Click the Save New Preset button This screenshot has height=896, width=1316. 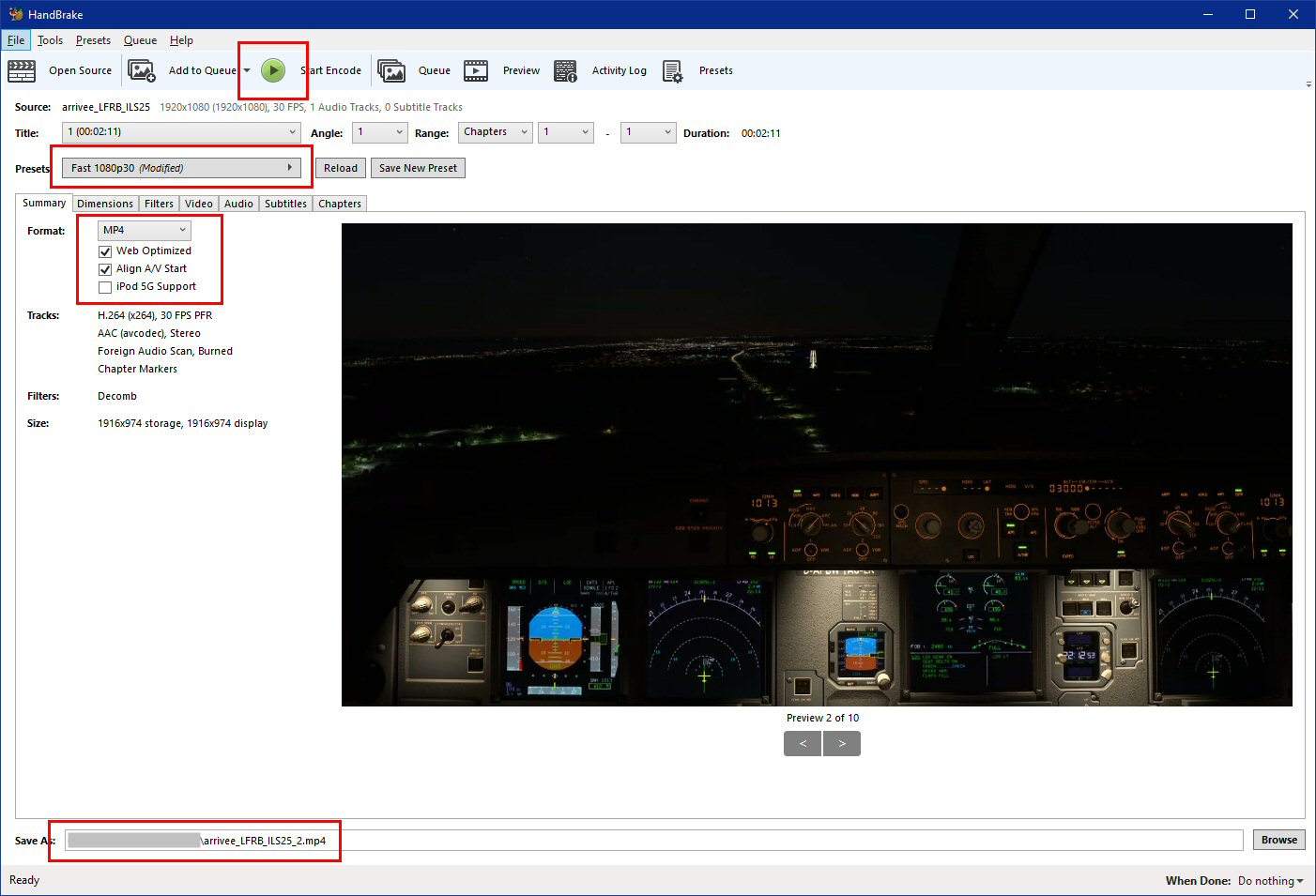pyautogui.click(x=418, y=168)
